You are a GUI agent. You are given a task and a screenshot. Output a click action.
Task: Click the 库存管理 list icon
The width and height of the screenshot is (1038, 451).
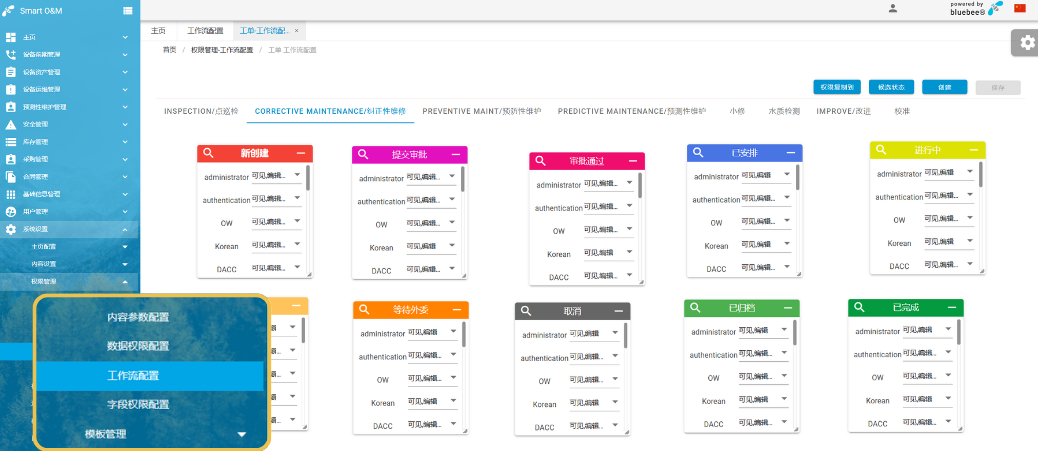pyautogui.click(x=11, y=142)
